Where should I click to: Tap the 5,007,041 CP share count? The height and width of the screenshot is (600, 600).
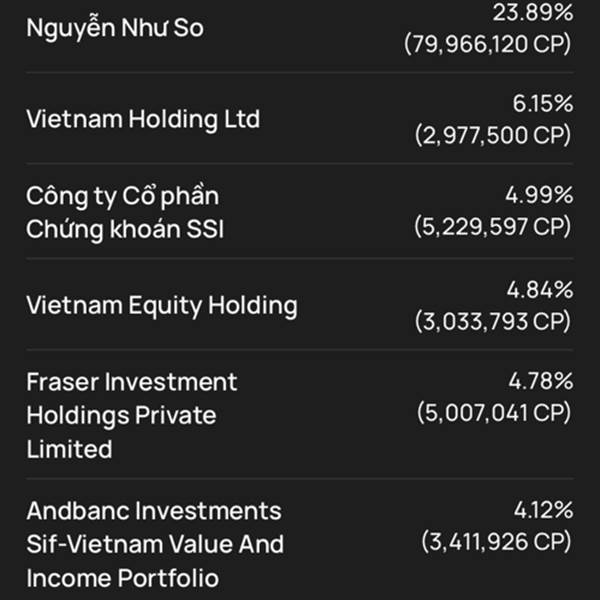(x=494, y=413)
